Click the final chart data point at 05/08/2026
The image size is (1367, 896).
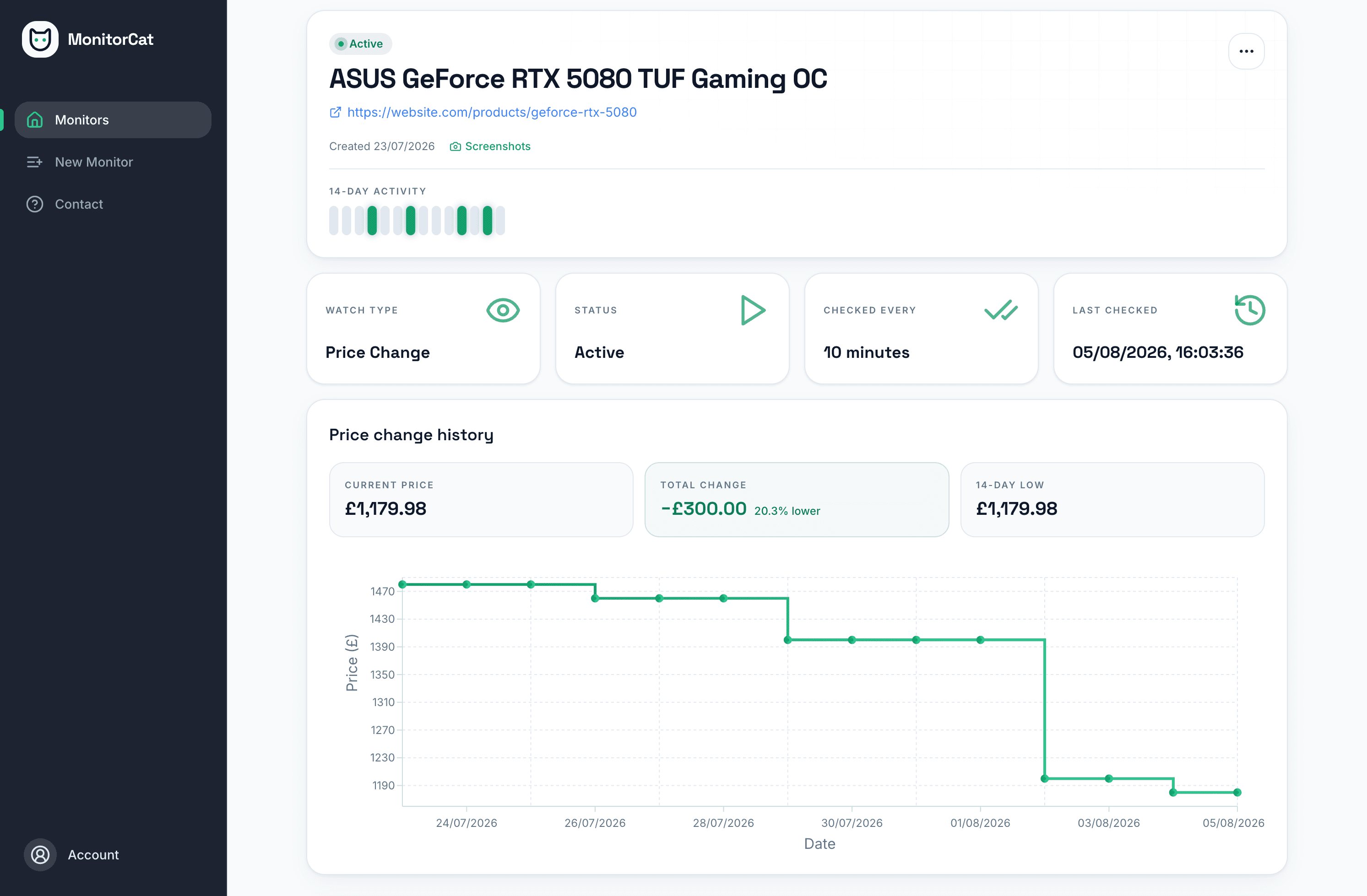point(1238,792)
